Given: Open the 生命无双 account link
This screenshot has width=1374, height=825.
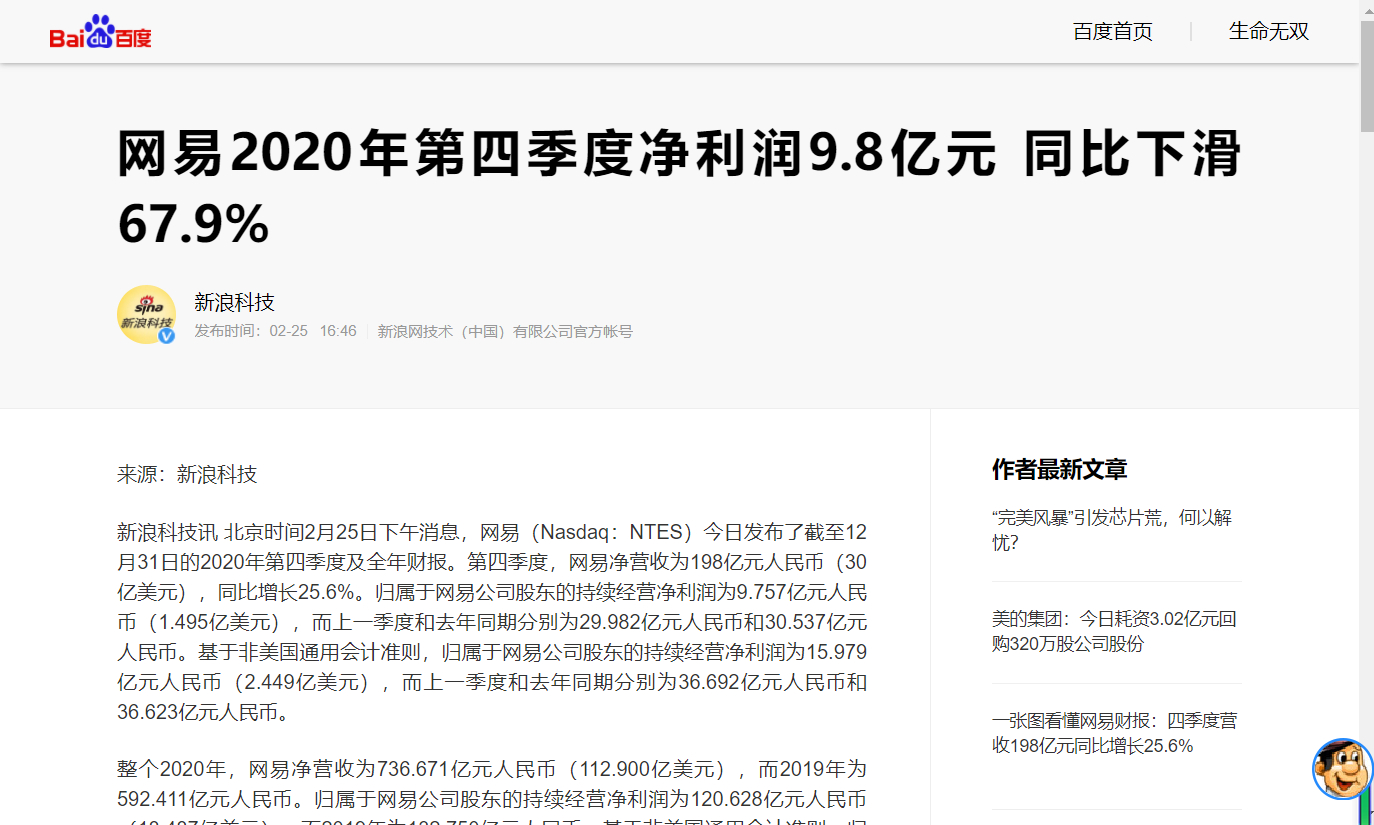Looking at the screenshot, I should pos(1268,32).
